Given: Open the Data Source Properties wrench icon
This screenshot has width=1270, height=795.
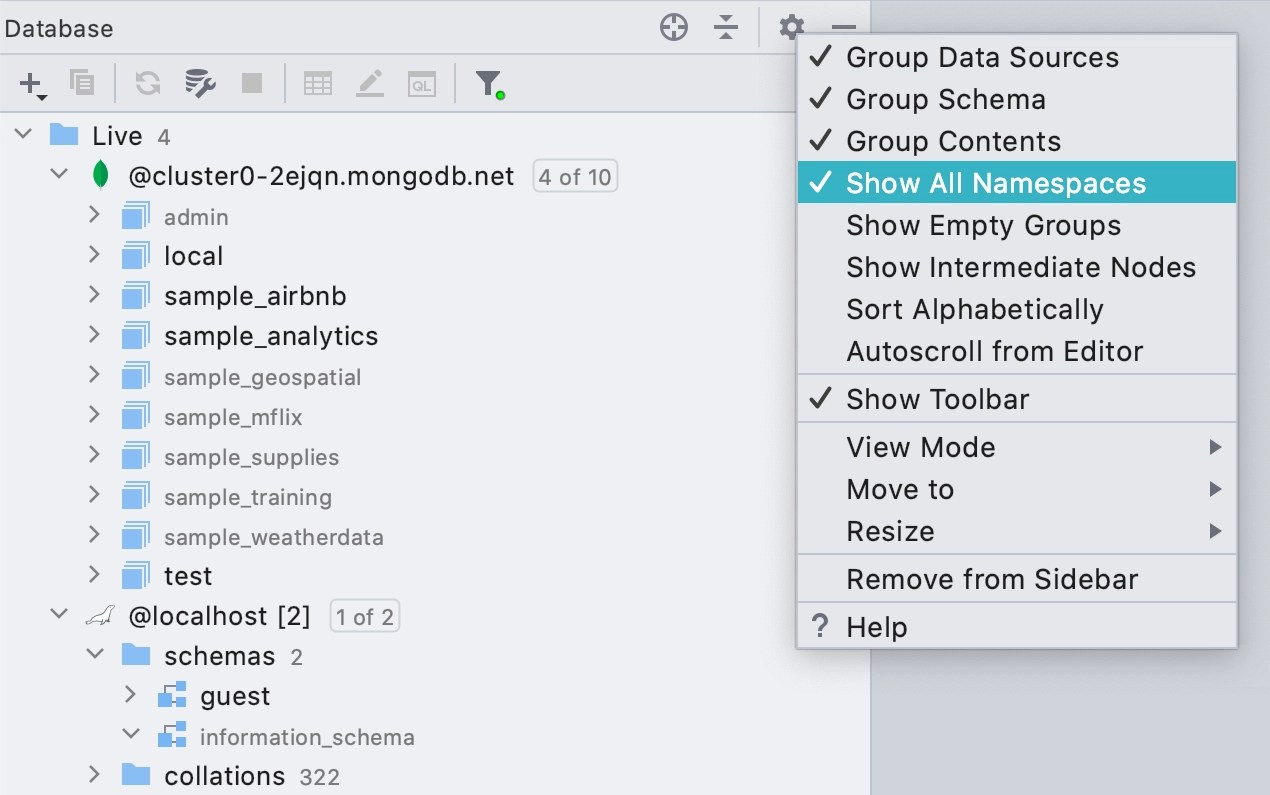Looking at the screenshot, I should click(199, 84).
